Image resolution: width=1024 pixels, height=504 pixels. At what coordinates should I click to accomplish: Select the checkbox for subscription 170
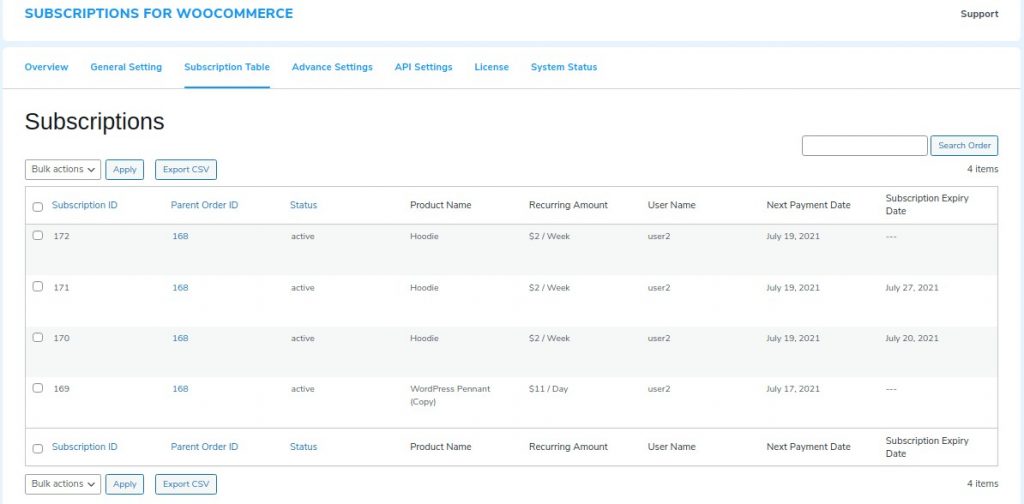coord(38,338)
